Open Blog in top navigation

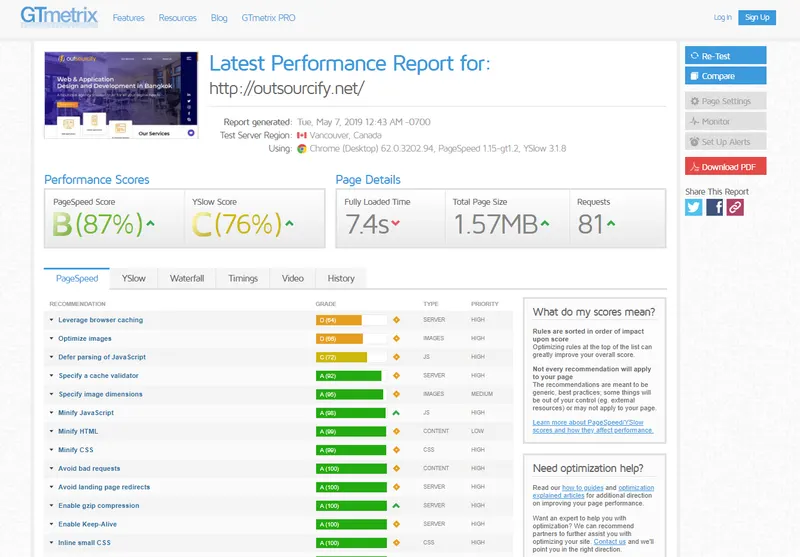(x=219, y=18)
